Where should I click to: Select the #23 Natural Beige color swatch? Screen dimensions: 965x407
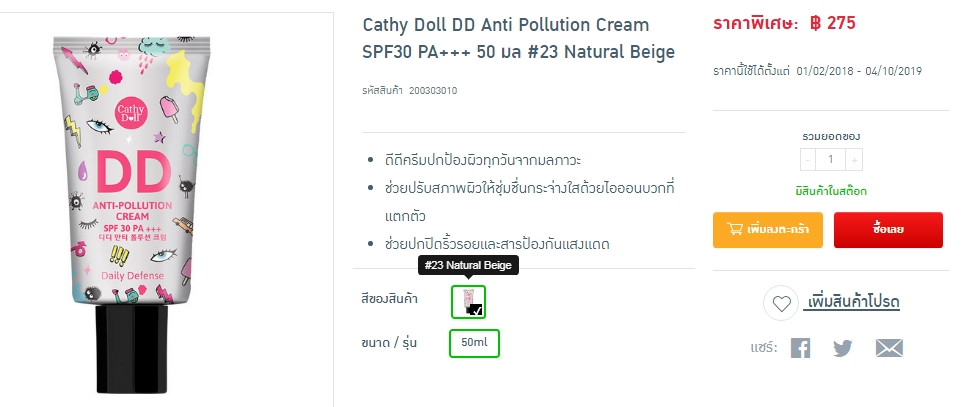click(468, 302)
